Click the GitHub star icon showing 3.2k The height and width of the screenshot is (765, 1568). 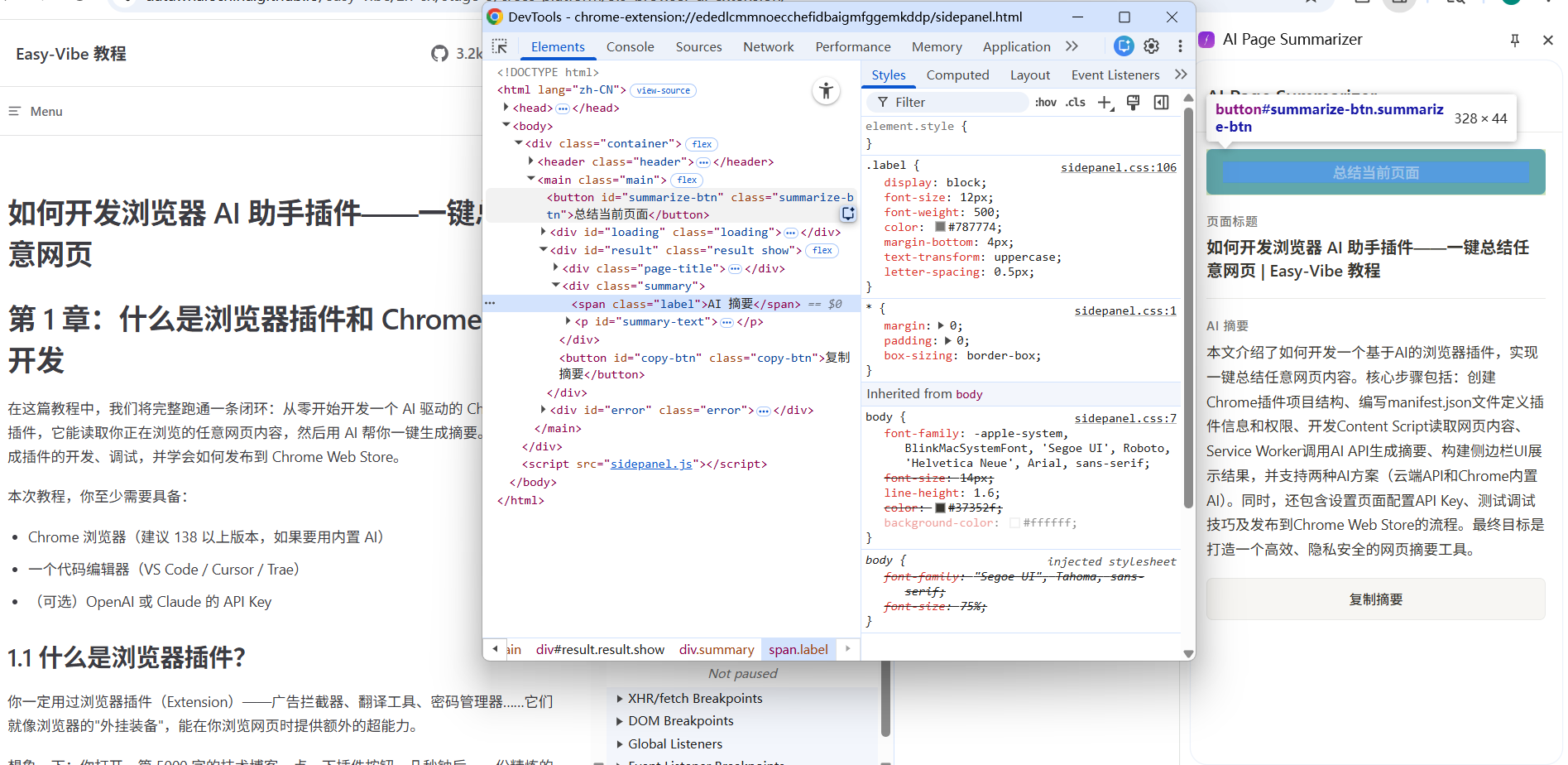point(439,53)
